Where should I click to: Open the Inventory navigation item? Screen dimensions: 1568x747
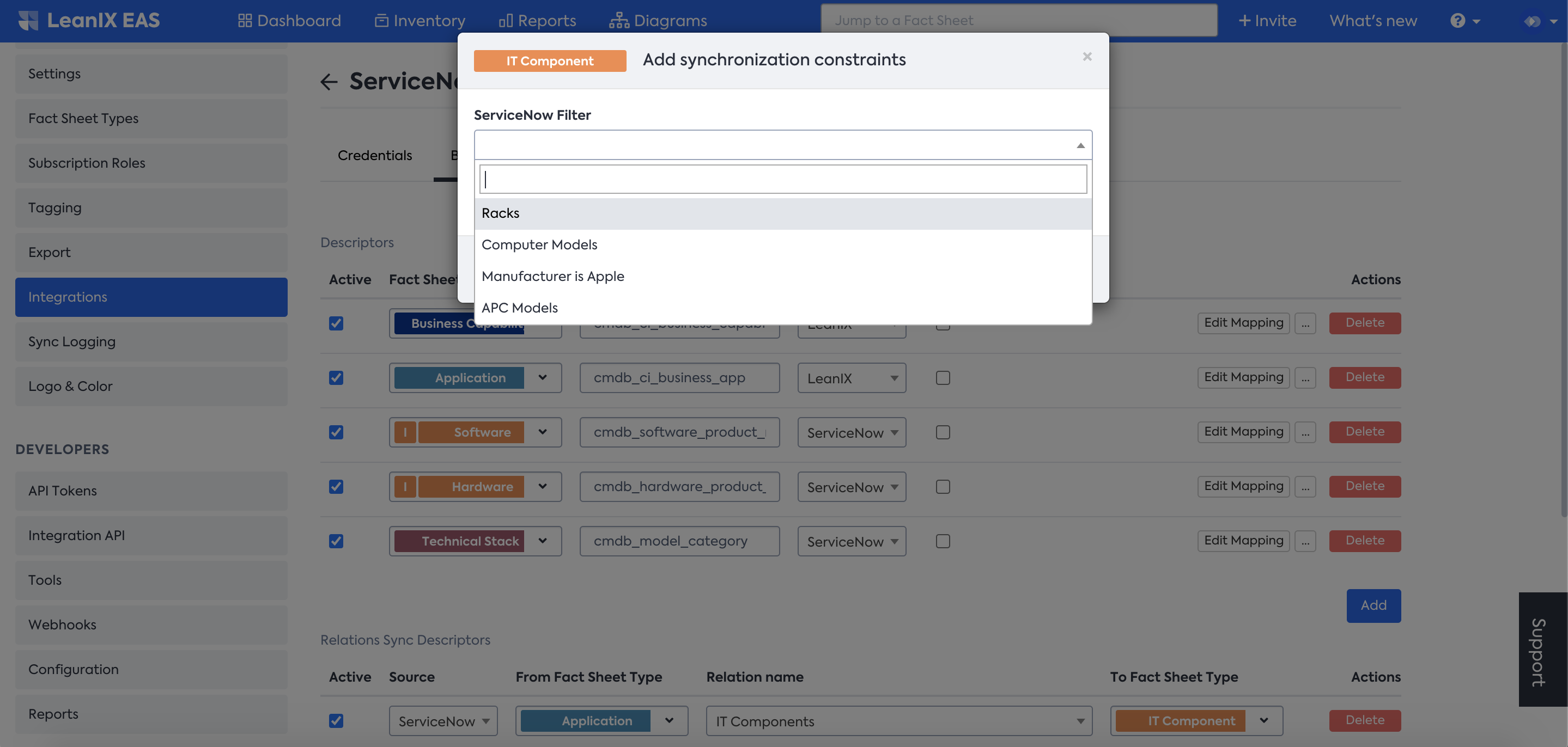coord(420,21)
